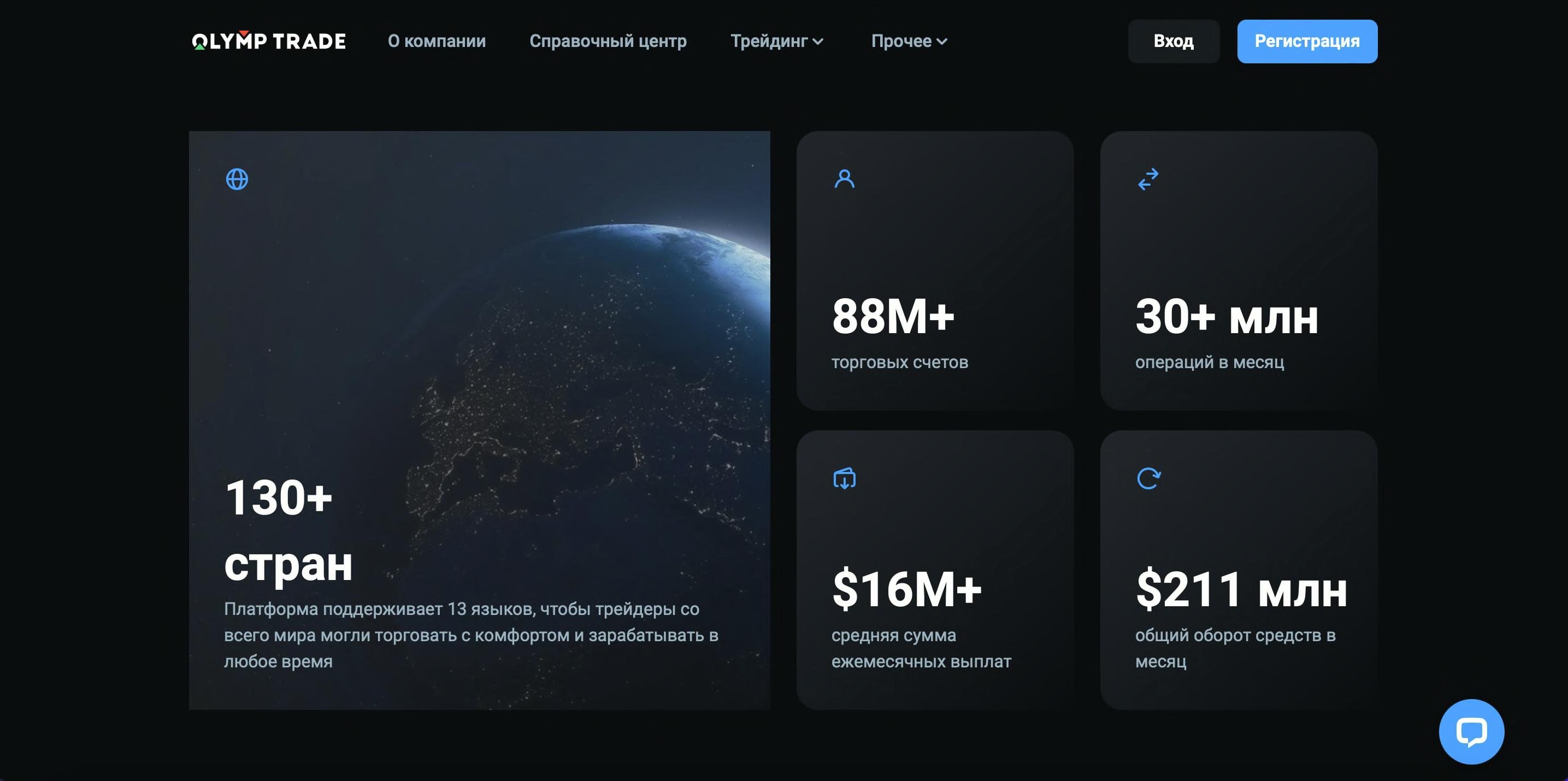Click the Вход login button
The width and height of the screenshot is (1568, 781).
click(x=1174, y=42)
